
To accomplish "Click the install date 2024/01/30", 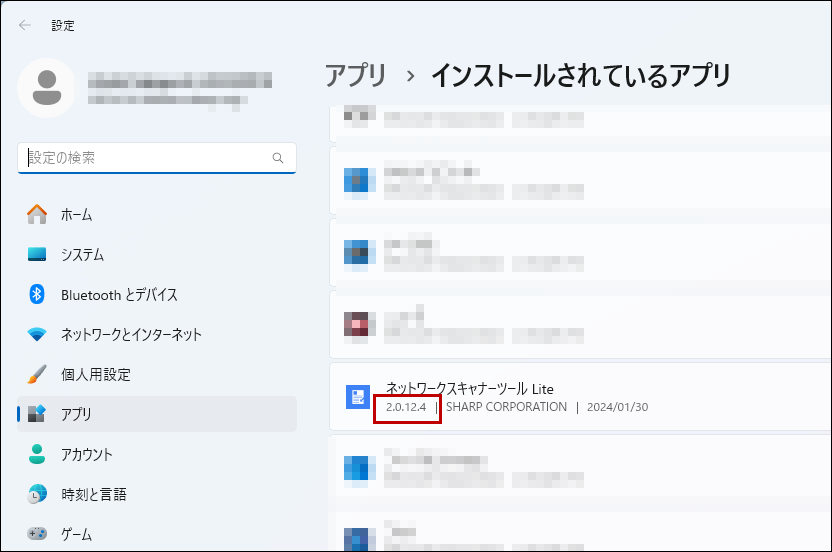I will click(x=618, y=407).
